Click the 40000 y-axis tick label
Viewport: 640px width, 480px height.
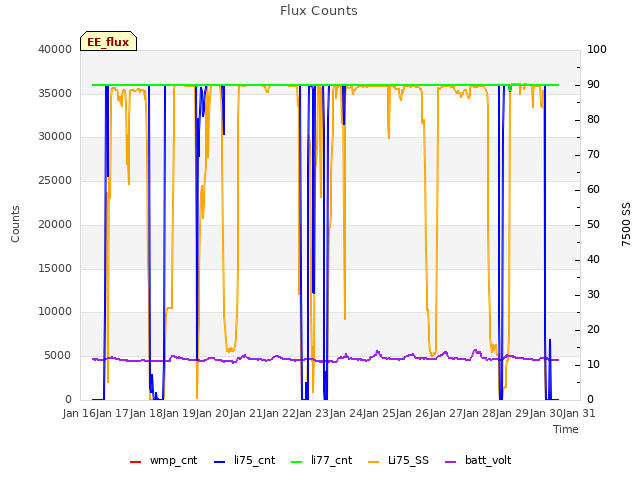point(55,49)
